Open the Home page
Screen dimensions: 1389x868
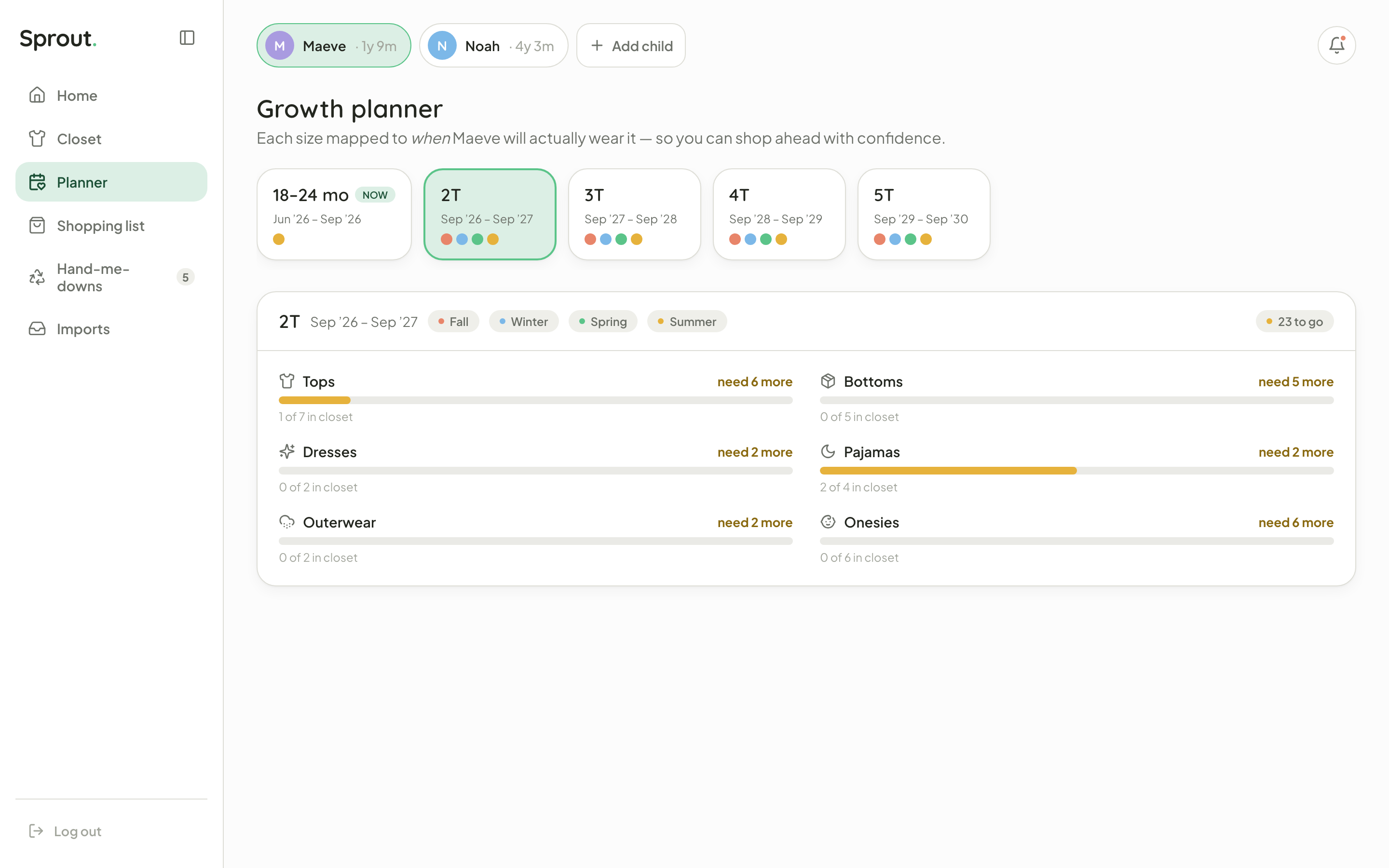(x=111, y=95)
